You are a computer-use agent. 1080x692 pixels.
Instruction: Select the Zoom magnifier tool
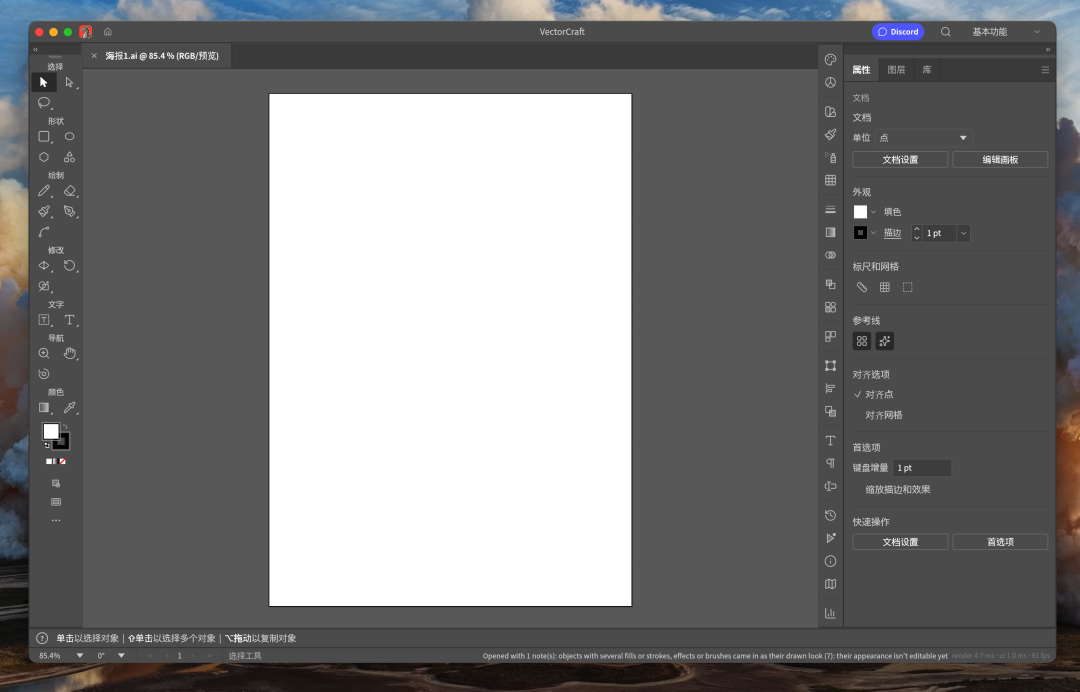[x=44, y=354]
